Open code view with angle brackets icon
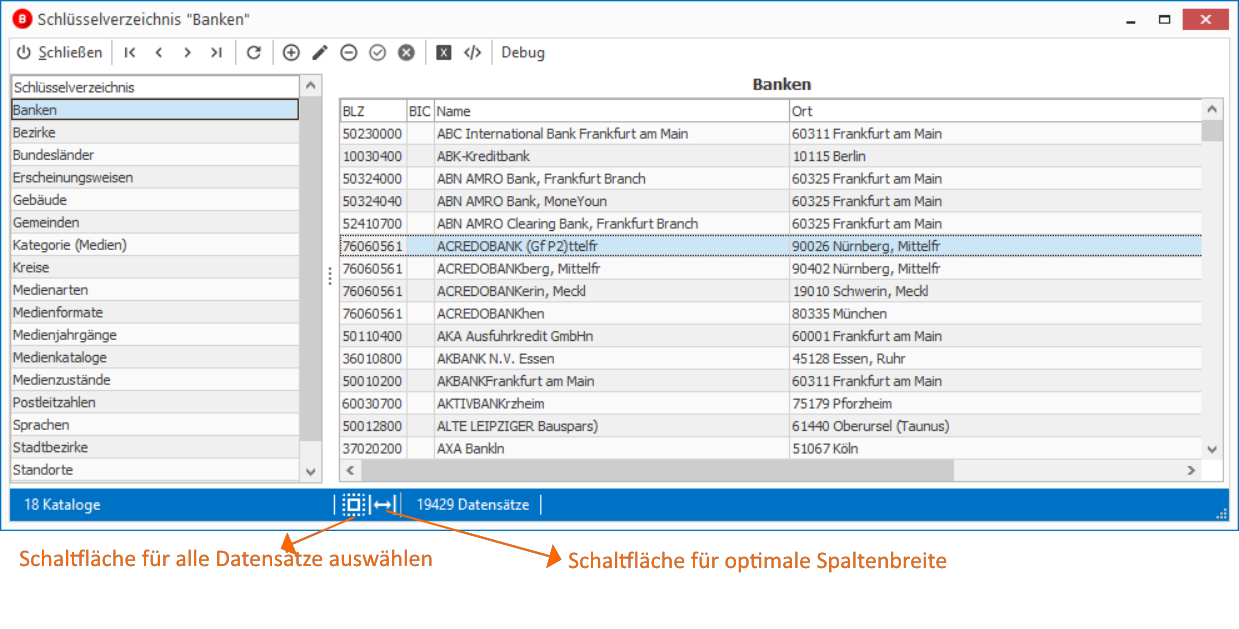 [x=473, y=53]
